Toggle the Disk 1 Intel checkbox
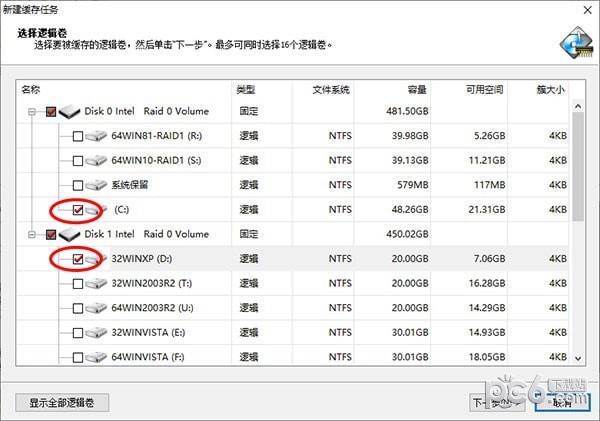The width and height of the screenshot is (600, 421). 51,235
